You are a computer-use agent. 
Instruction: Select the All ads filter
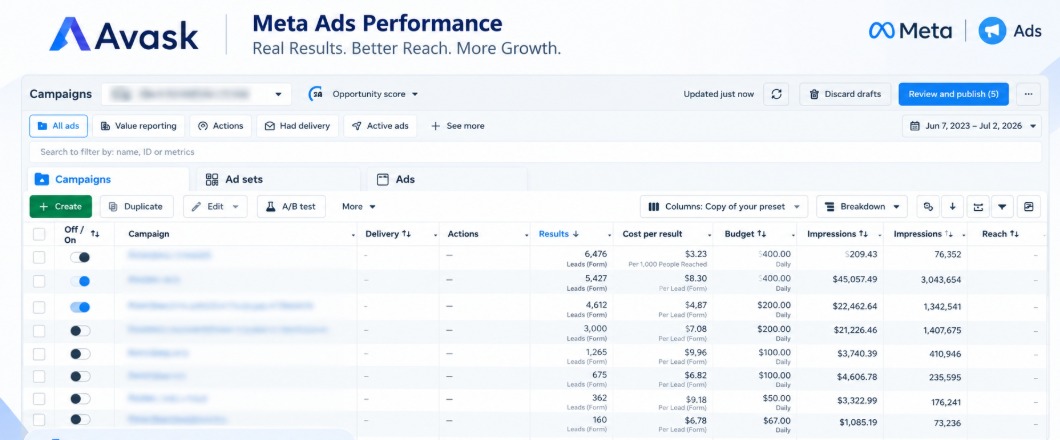(x=58, y=126)
